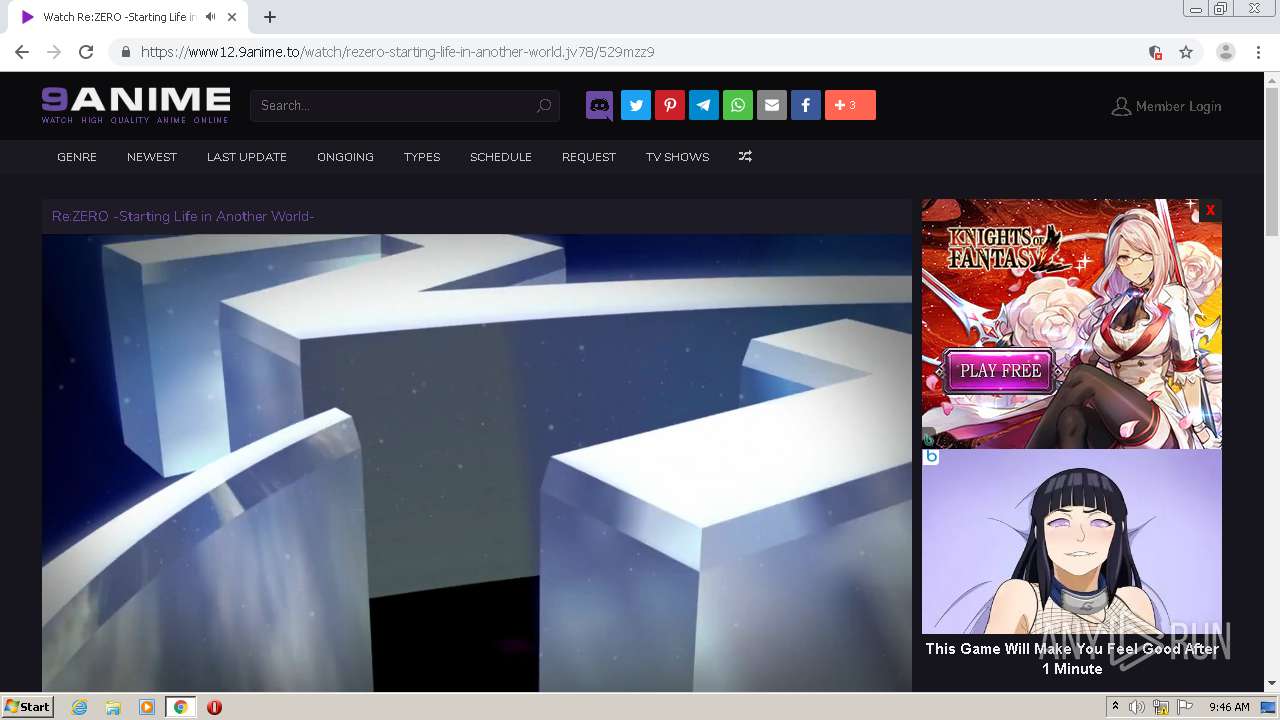Open the Discord share icon
The image size is (1280, 720).
point(600,105)
